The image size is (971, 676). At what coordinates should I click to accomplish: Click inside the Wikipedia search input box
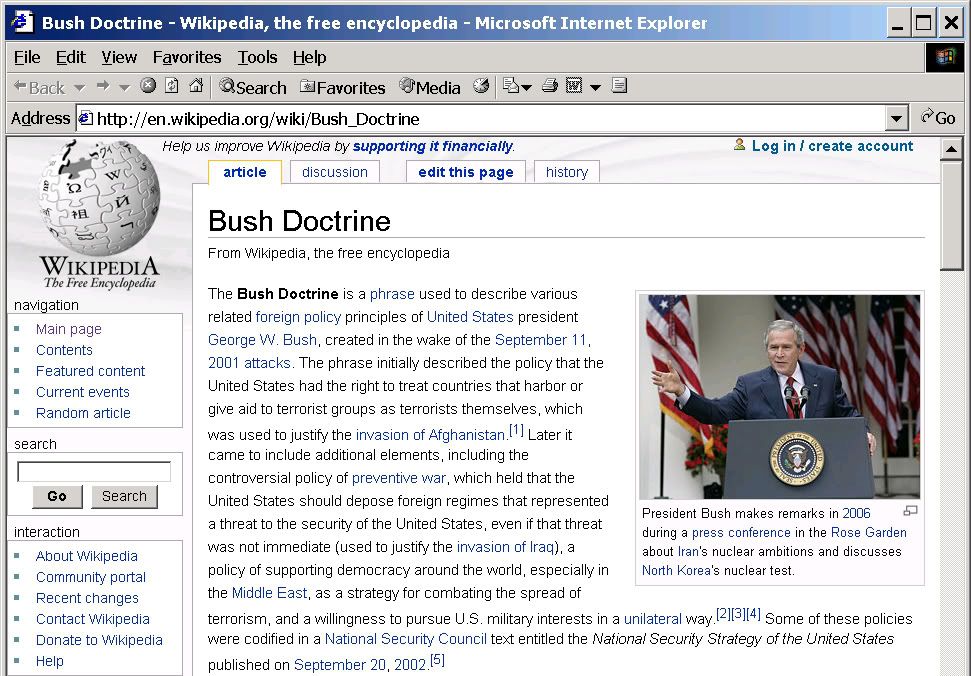[x=94, y=471]
